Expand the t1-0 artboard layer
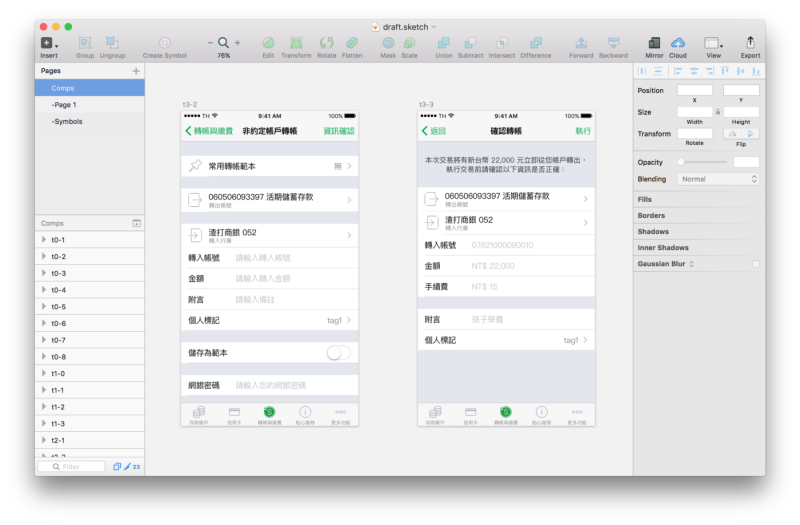The image size is (800, 525). pyautogui.click(x=43, y=374)
